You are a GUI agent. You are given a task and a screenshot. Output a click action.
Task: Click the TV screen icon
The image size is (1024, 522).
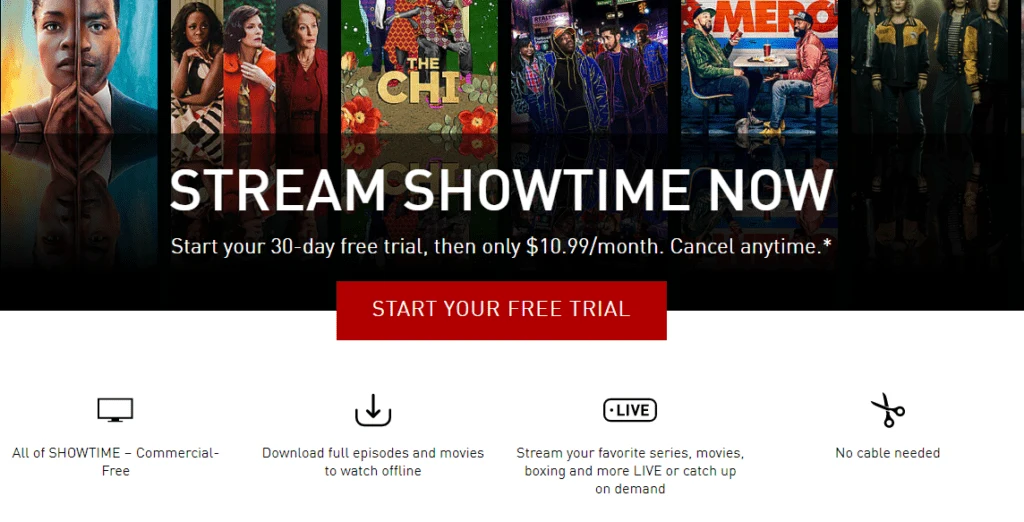pyautogui.click(x=115, y=410)
